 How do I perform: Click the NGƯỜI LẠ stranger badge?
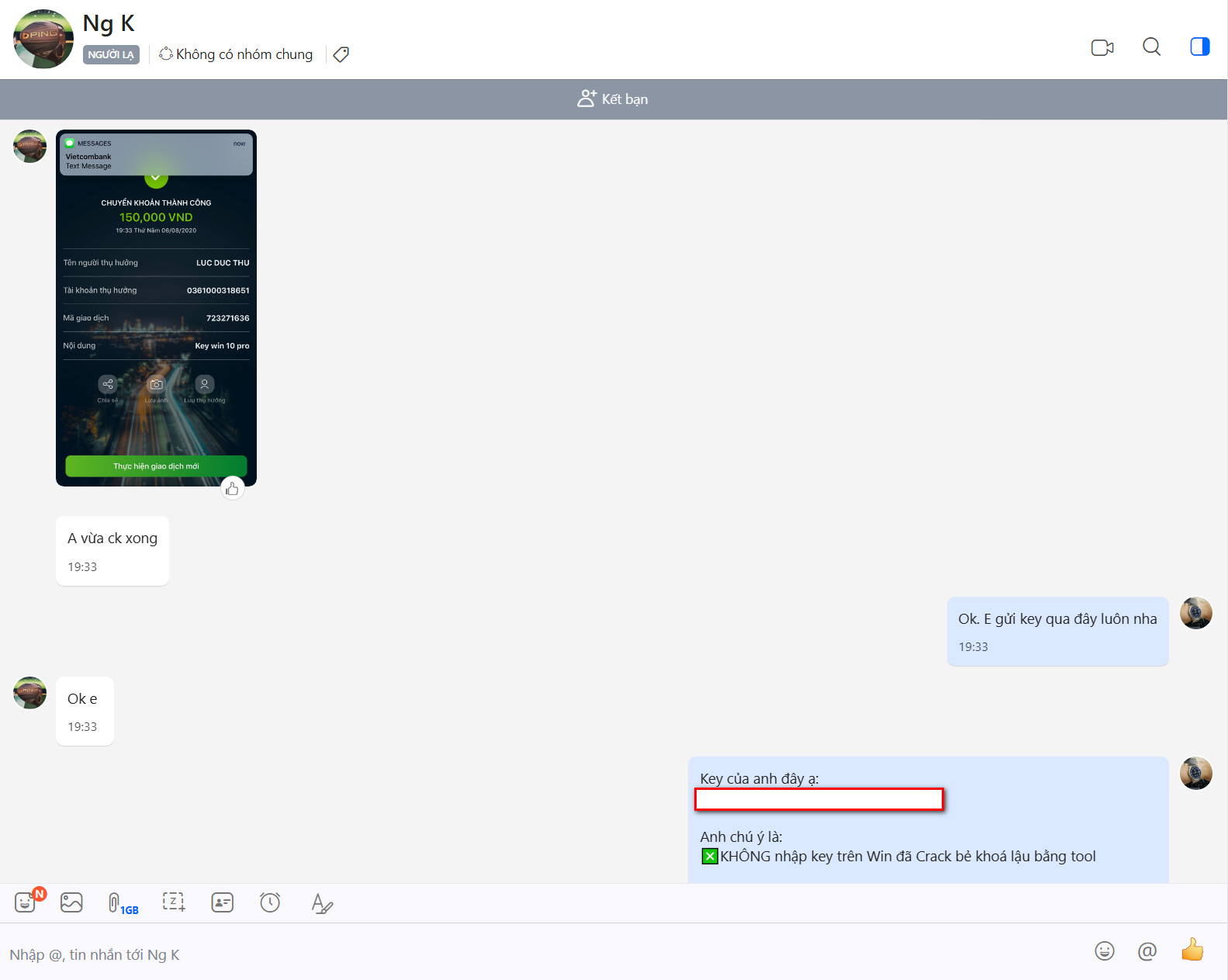[111, 54]
